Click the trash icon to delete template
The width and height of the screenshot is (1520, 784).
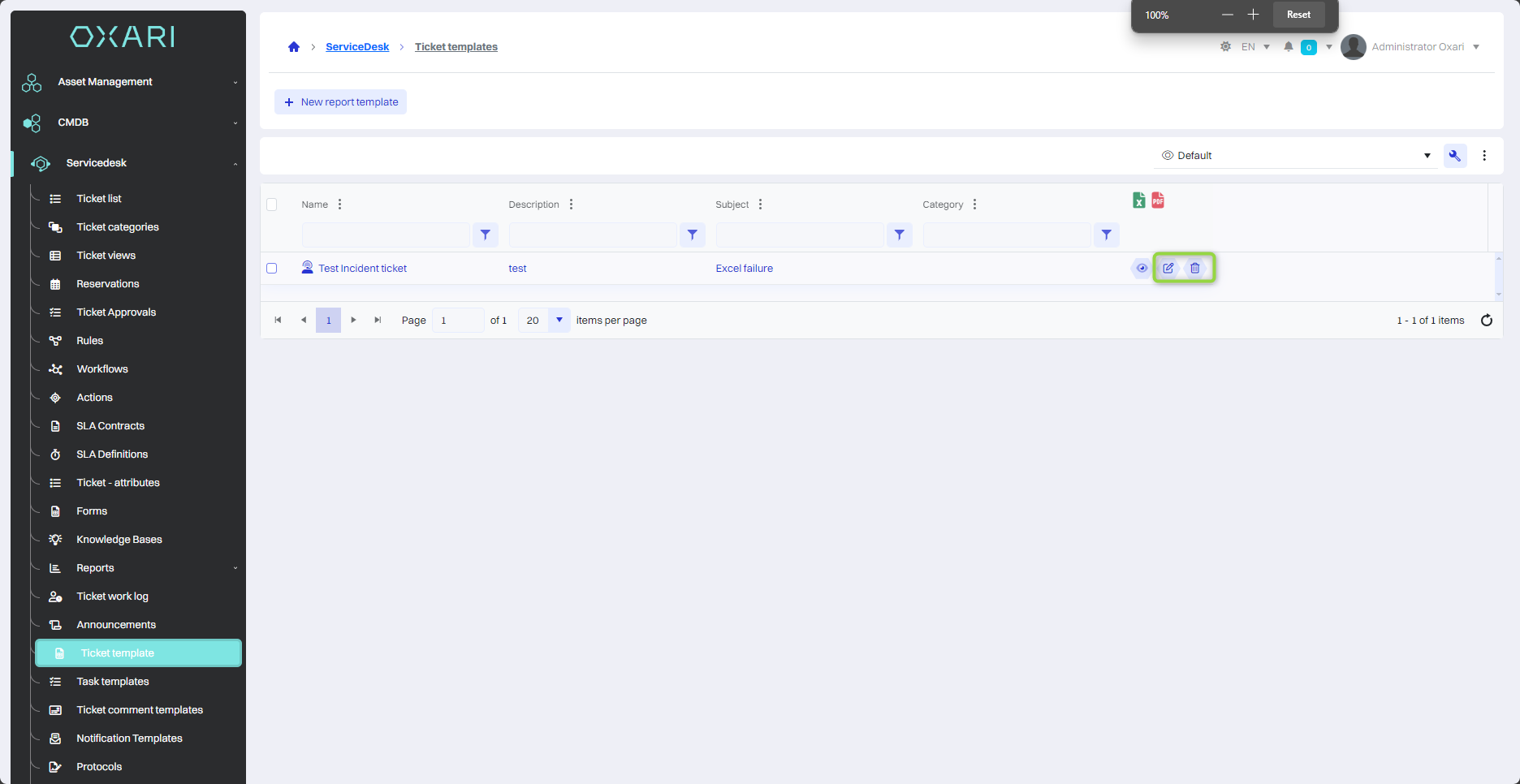(x=1195, y=268)
